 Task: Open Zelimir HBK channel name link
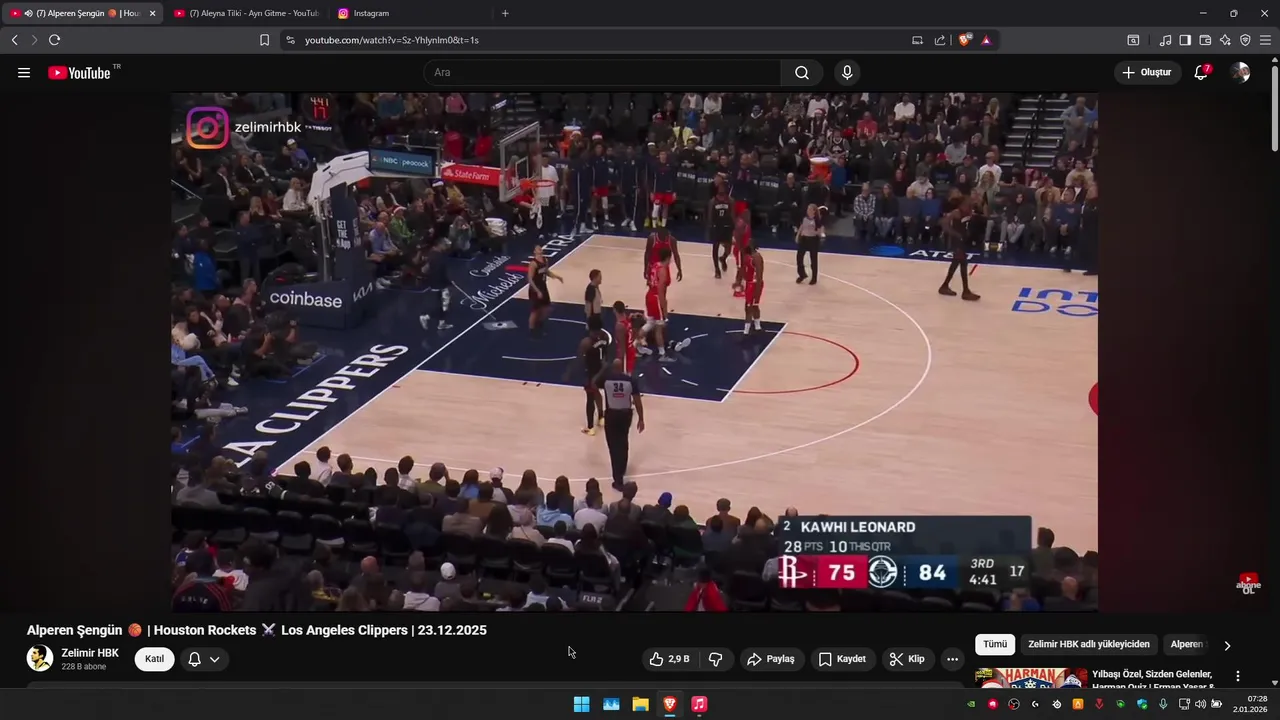pos(90,653)
